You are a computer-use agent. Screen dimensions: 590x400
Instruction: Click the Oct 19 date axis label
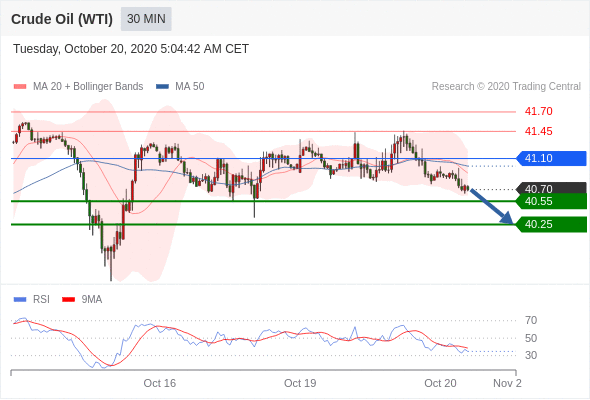(300, 383)
